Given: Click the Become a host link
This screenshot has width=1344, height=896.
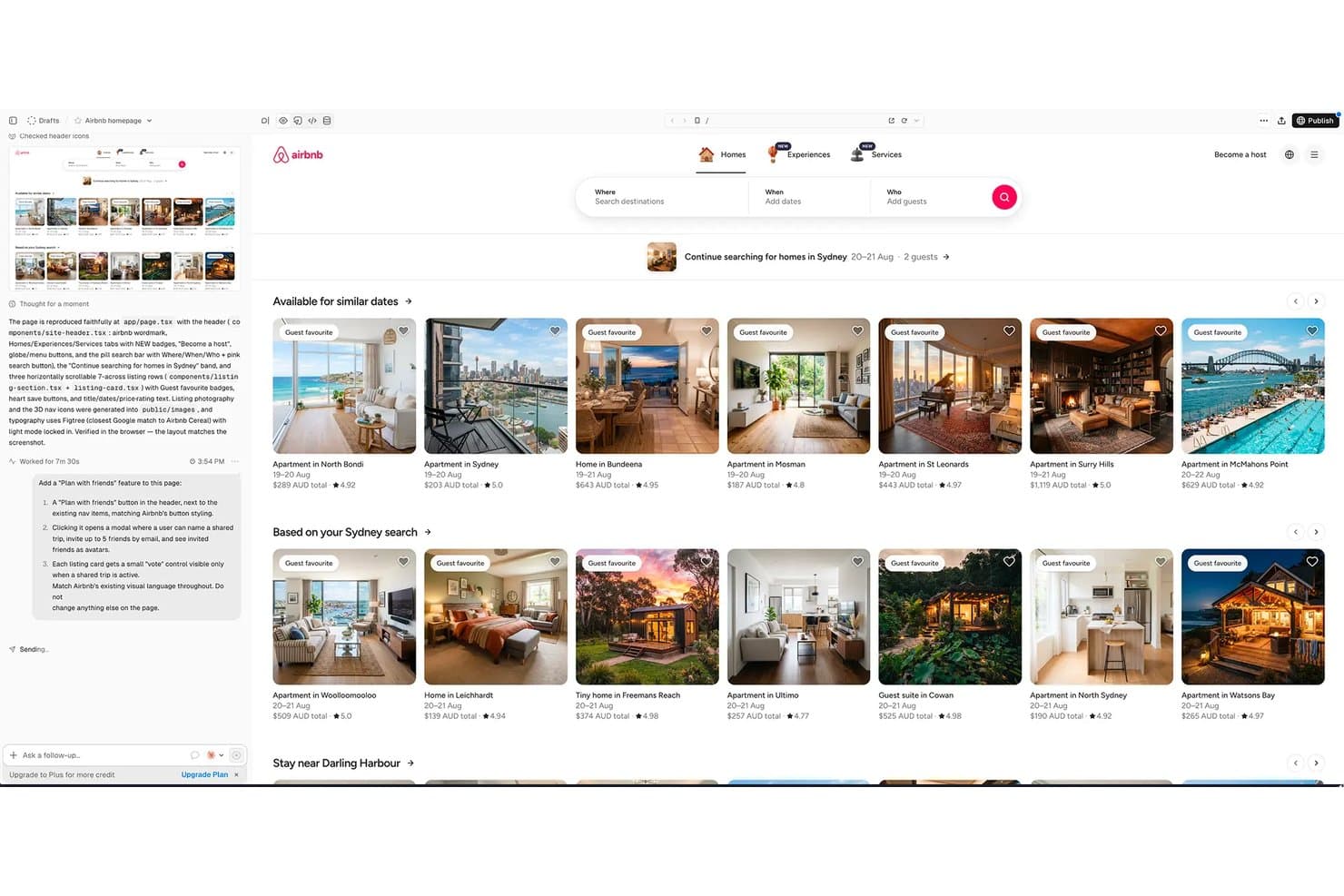Looking at the screenshot, I should coord(1240,155).
